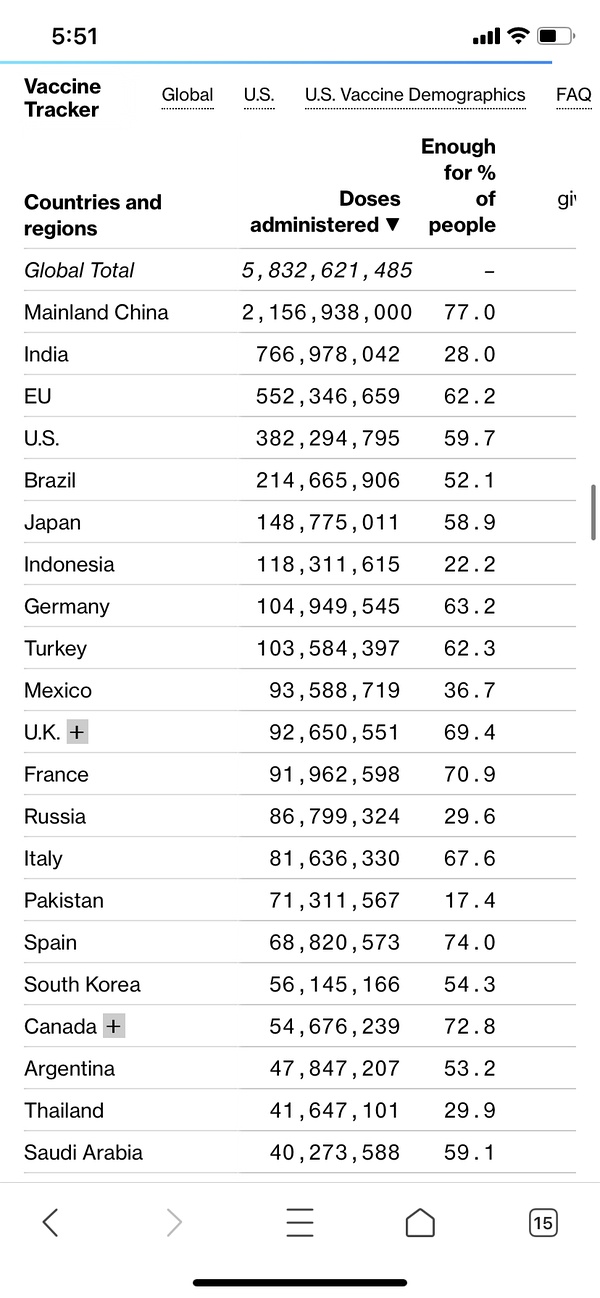This screenshot has height=1298, width=600.
Task: Sort by Doses administered column
Action: tap(325, 212)
